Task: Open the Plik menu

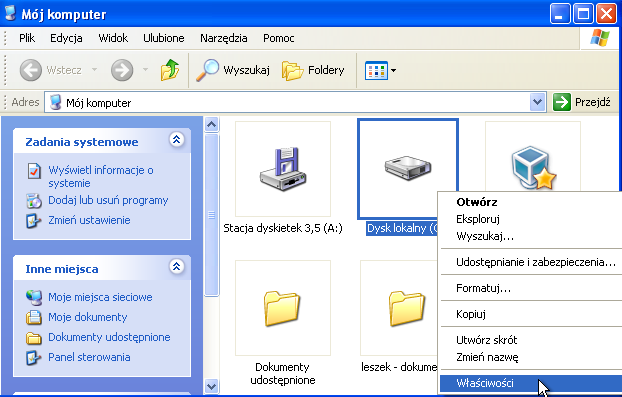Action: 27,38
